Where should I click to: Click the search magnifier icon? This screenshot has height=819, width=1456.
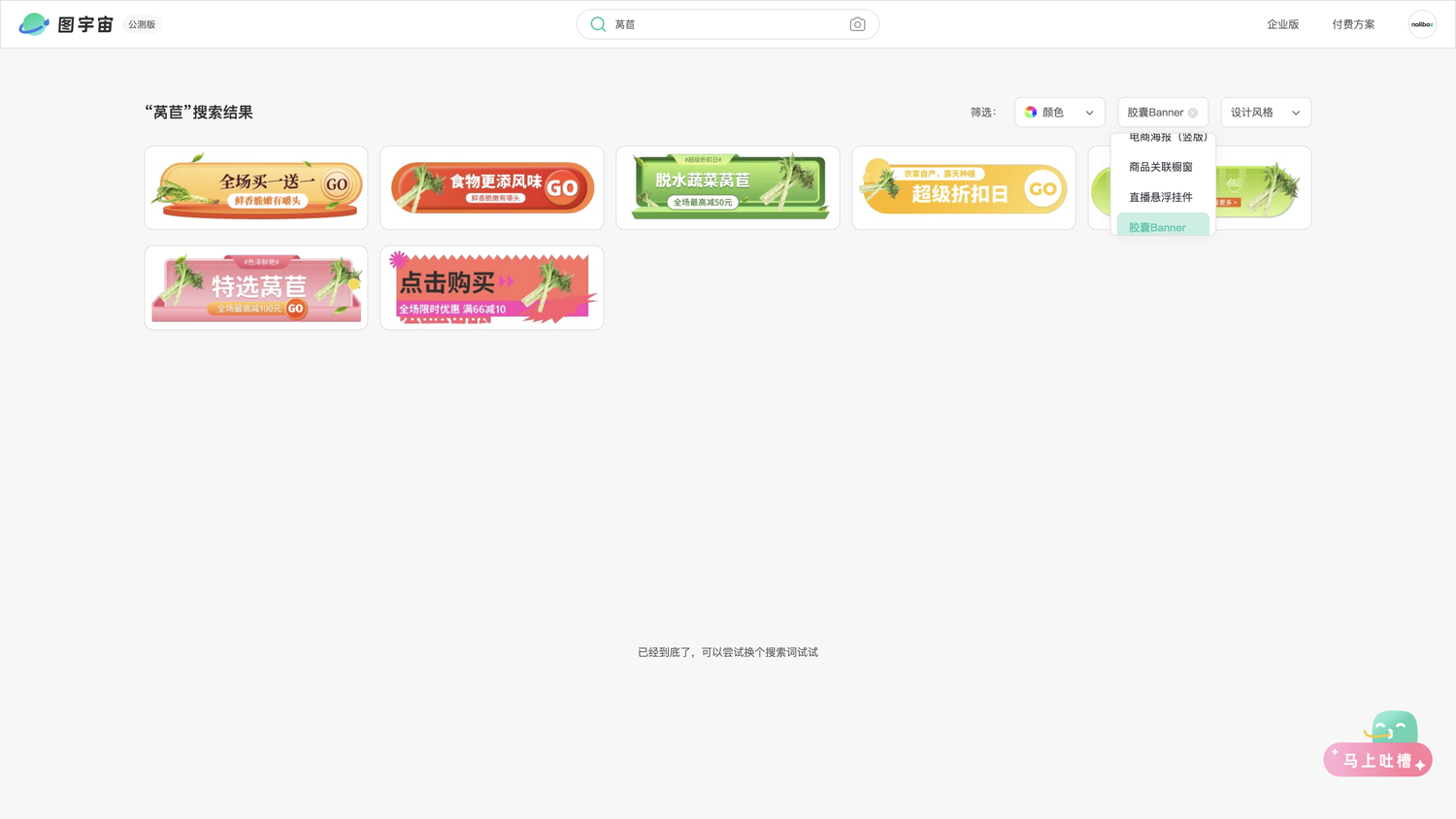coord(598,24)
